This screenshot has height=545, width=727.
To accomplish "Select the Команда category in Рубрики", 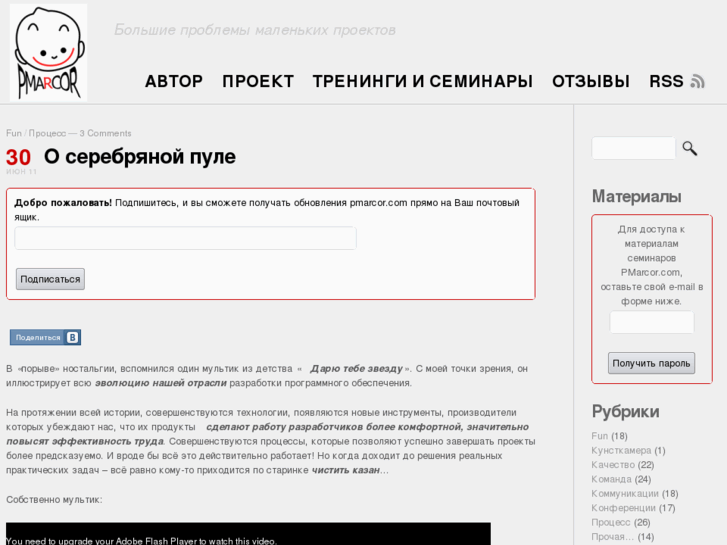I will (x=611, y=479).
